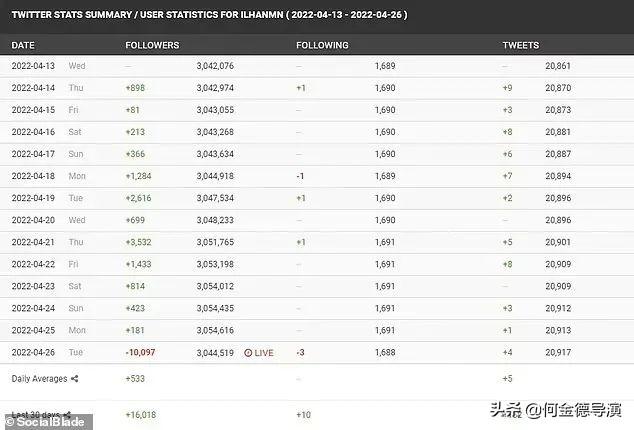This screenshot has width=634, height=430.
Task: Click follower total 3,044,918
Action: click(x=215, y=176)
